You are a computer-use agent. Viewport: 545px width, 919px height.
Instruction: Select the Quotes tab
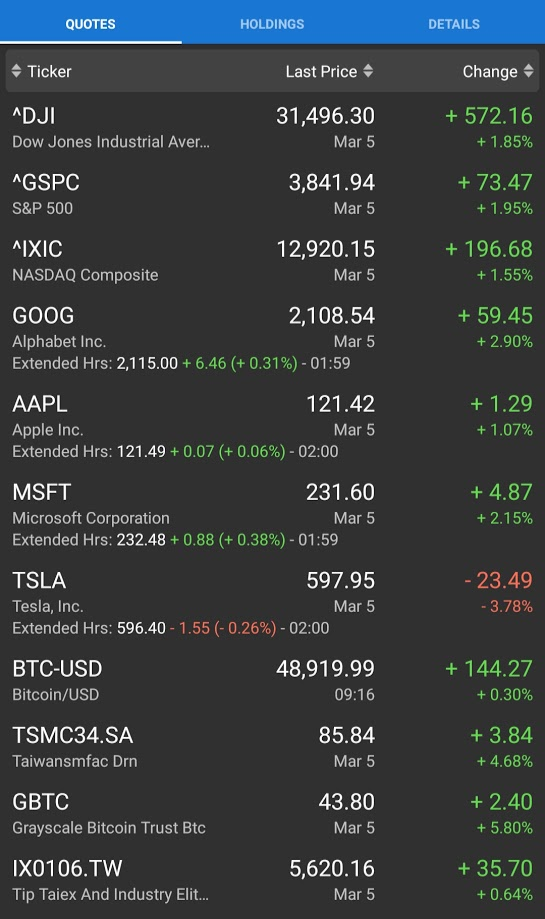pyautogui.click(x=90, y=24)
